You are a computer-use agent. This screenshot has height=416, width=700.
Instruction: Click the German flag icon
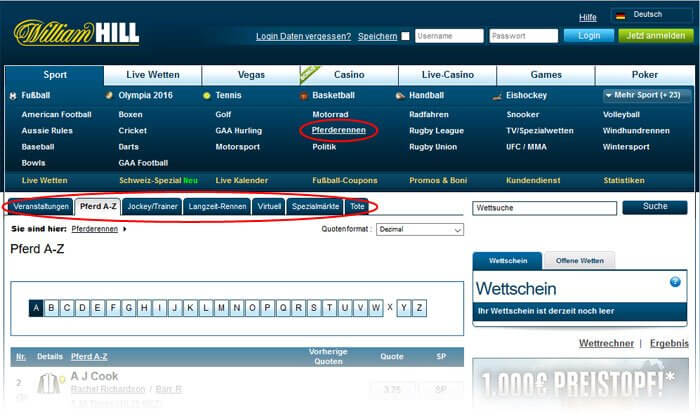620,16
